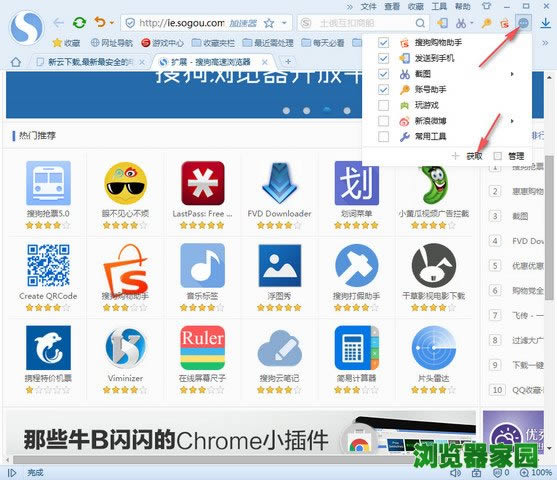
Task: Open the dropdown arrow beside the undo icon
Action: coord(112,23)
